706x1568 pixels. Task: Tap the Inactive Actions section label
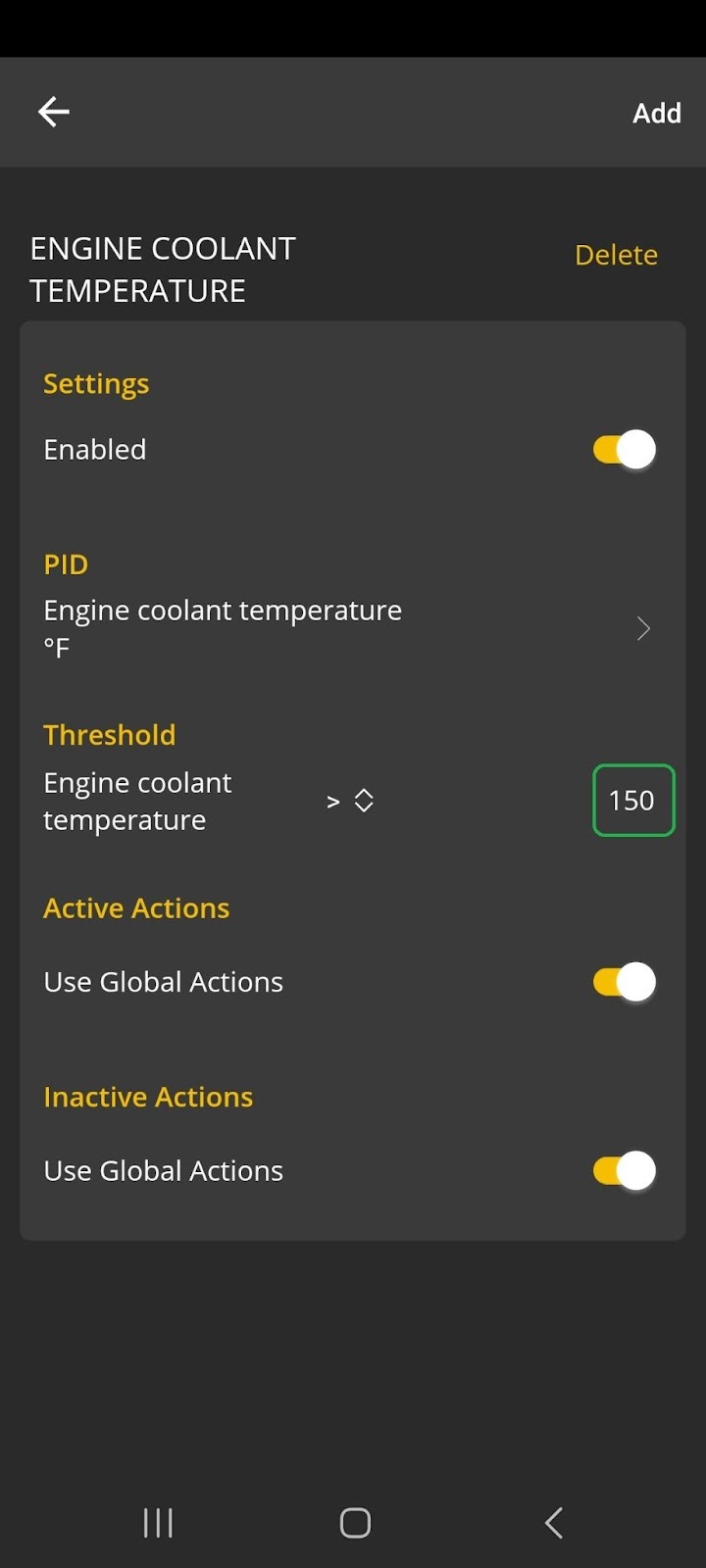pos(147,1096)
